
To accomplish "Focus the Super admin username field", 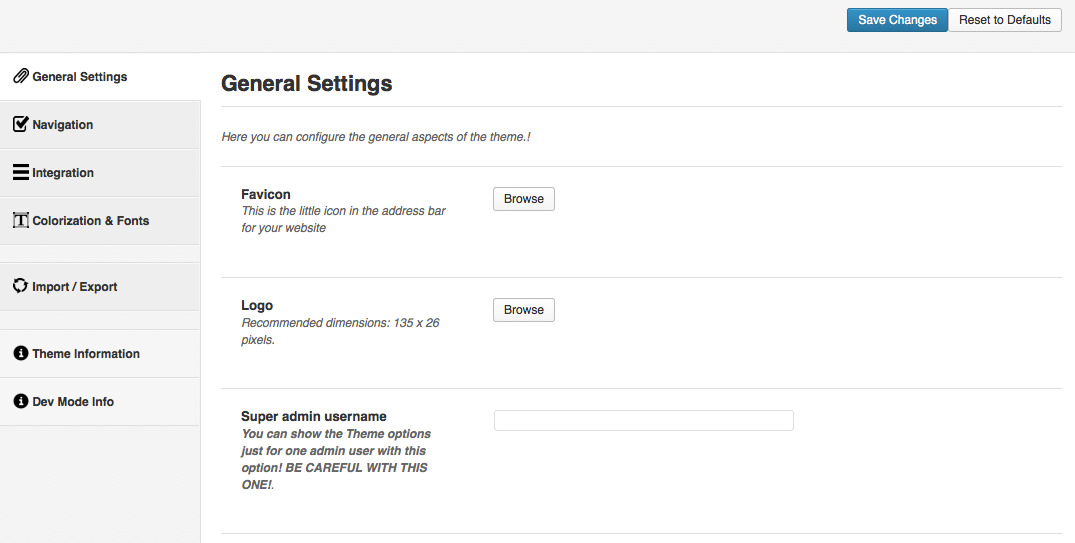I will (x=644, y=420).
